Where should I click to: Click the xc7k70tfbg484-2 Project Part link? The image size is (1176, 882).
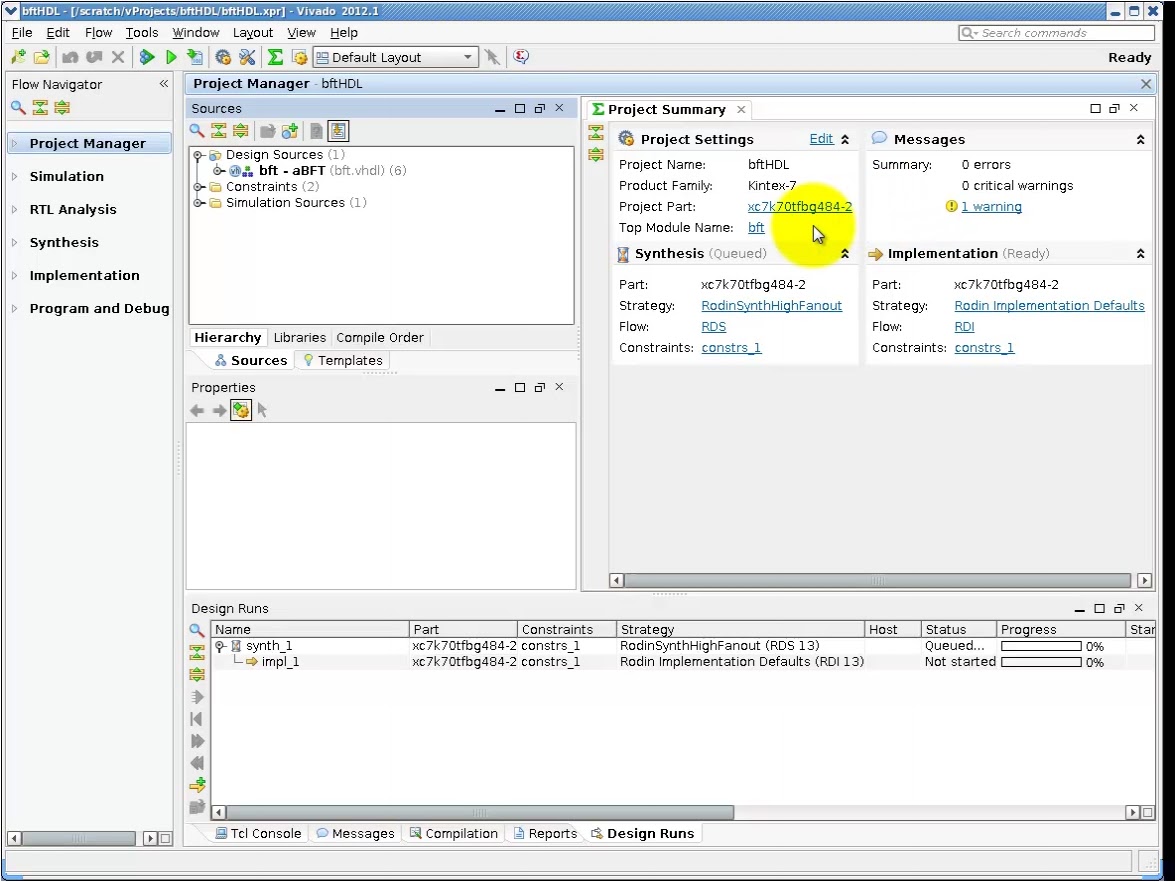(x=800, y=206)
